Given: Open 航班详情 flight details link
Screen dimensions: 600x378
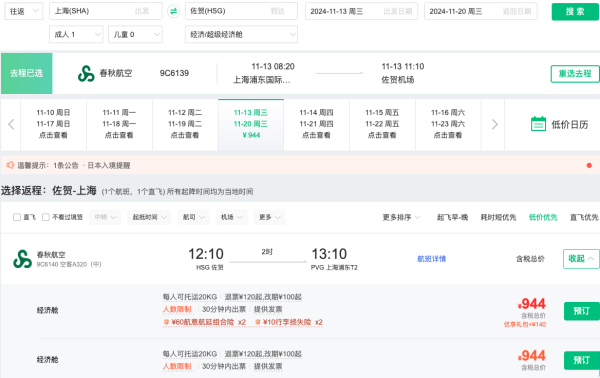Looking at the screenshot, I should tap(431, 259).
